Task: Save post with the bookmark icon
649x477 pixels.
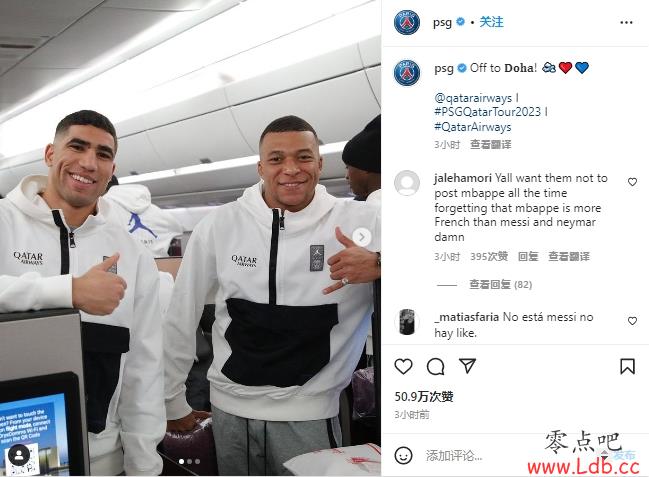Action: click(627, 366)
